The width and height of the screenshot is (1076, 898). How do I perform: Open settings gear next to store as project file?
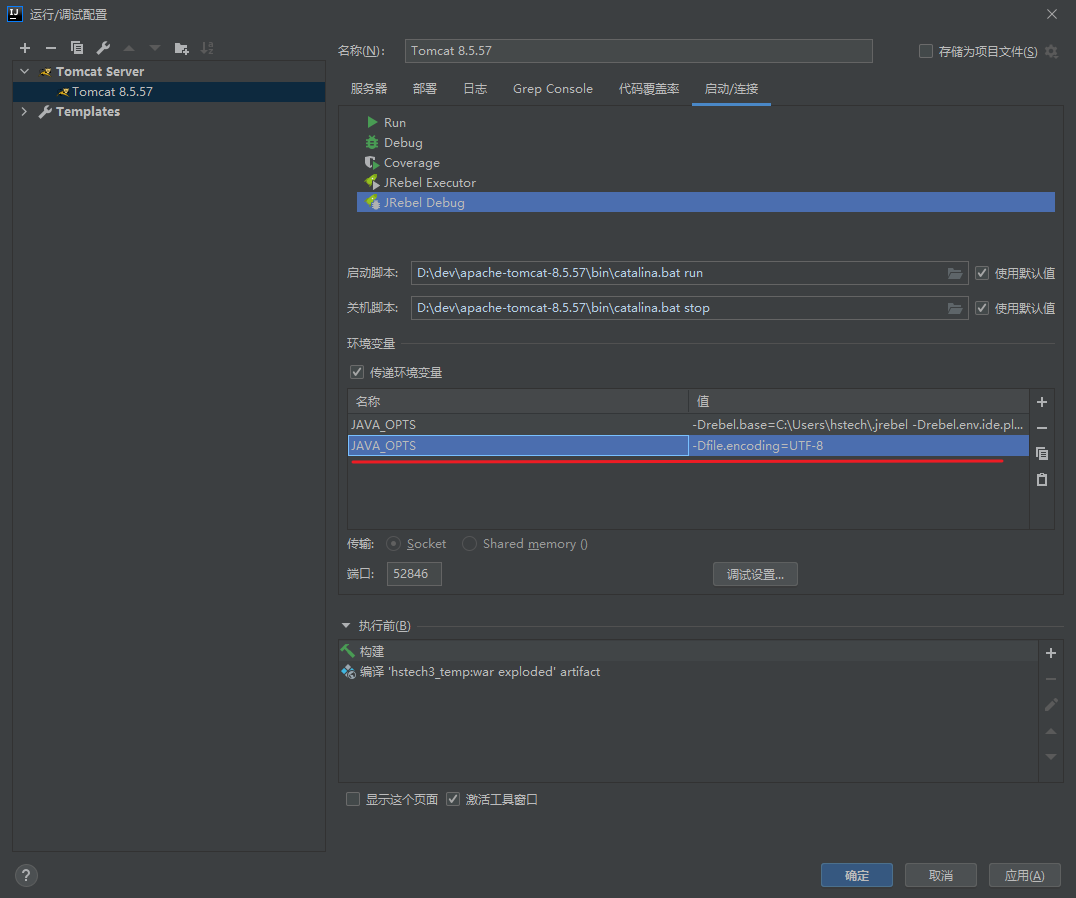point(1051,51)
